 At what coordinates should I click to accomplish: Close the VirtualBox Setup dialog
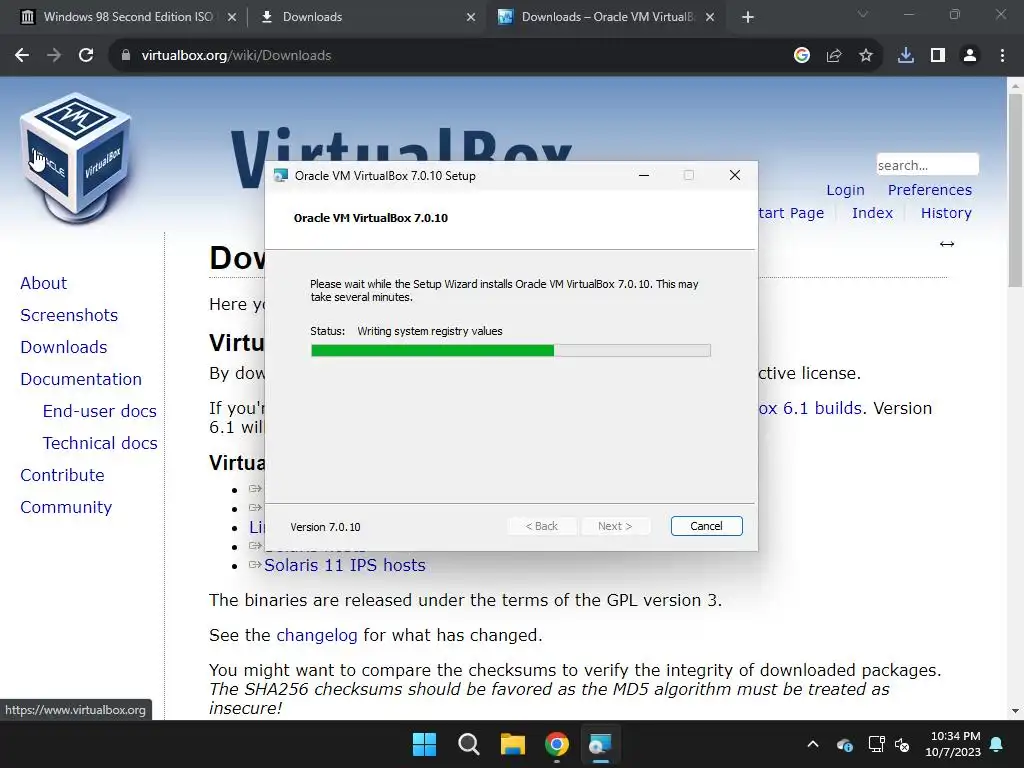pos(735,175)
